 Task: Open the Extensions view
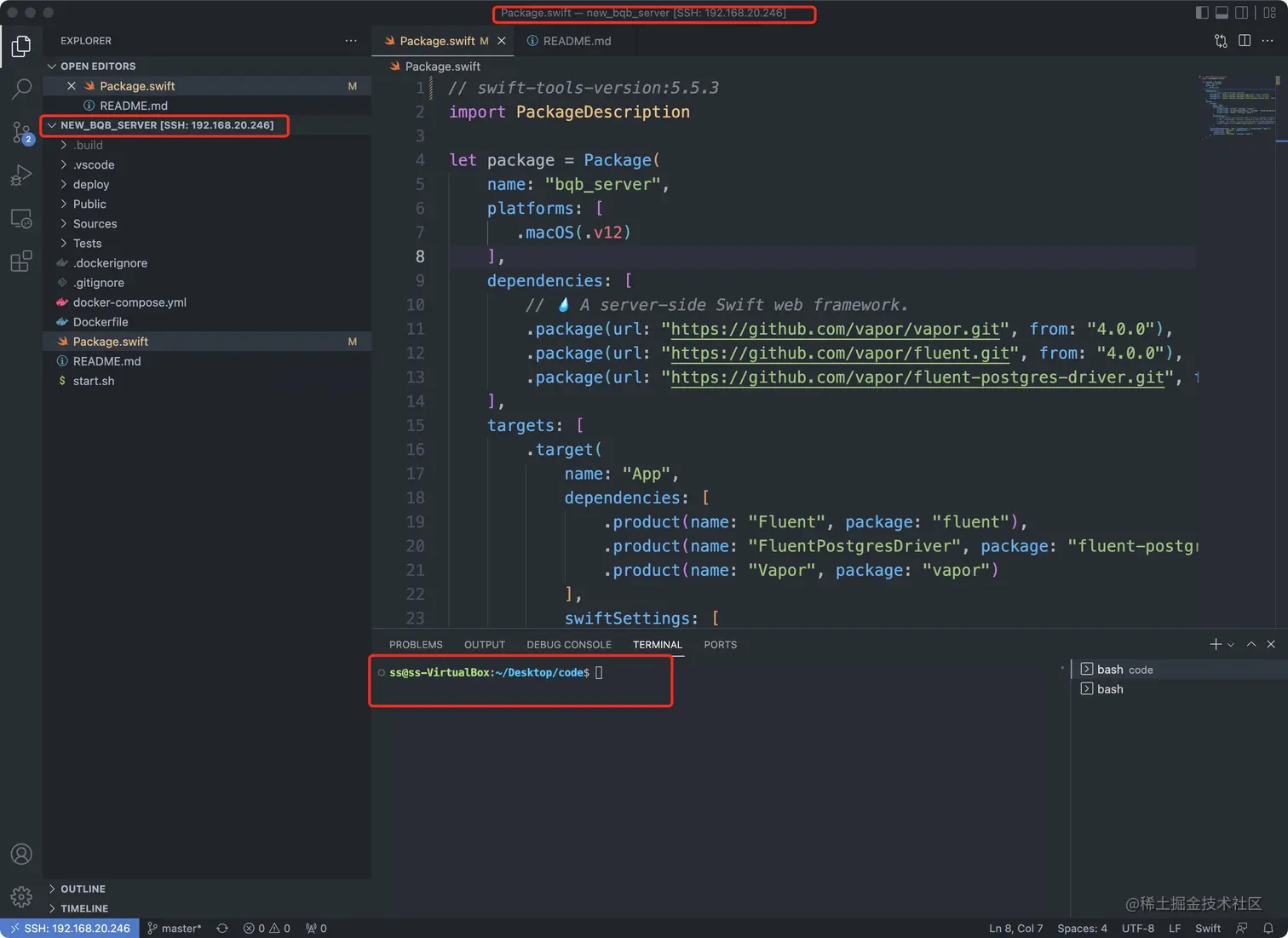(x=21, y=261)
